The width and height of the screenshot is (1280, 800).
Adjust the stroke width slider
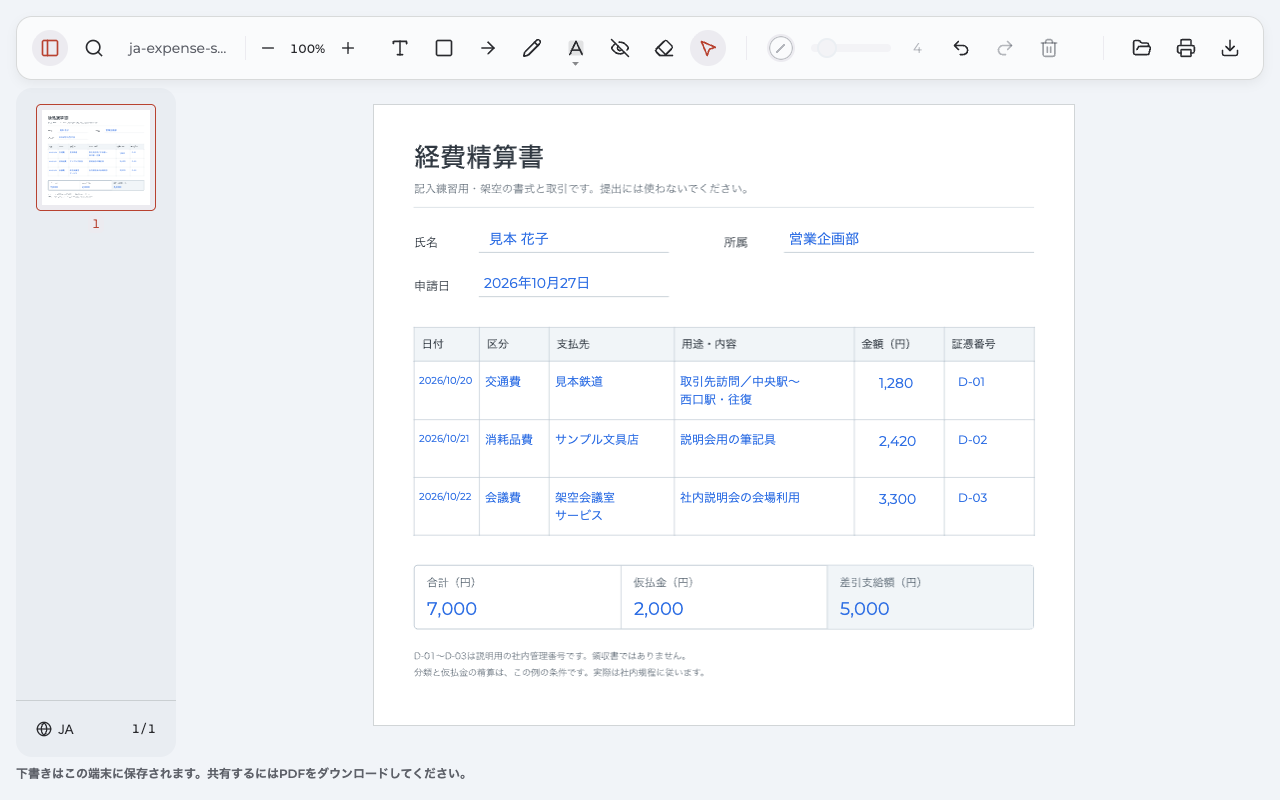coord(852,48)
